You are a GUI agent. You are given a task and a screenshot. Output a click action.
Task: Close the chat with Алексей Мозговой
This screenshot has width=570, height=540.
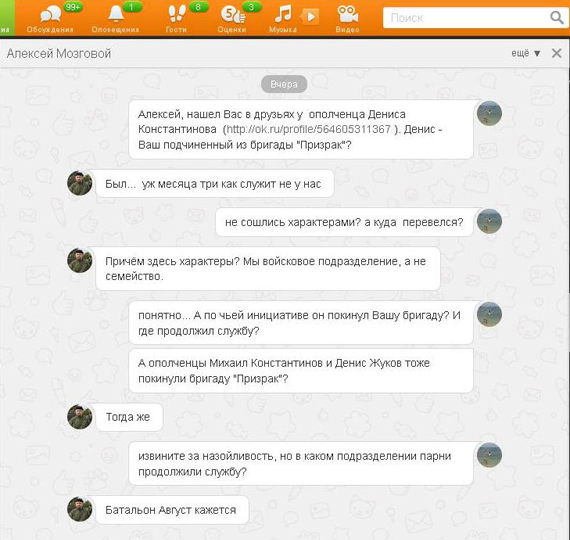pos(557,53)
